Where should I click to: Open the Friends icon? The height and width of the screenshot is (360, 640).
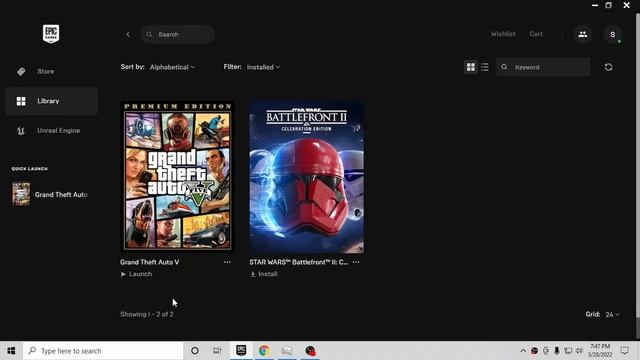(x=583, y=34)
